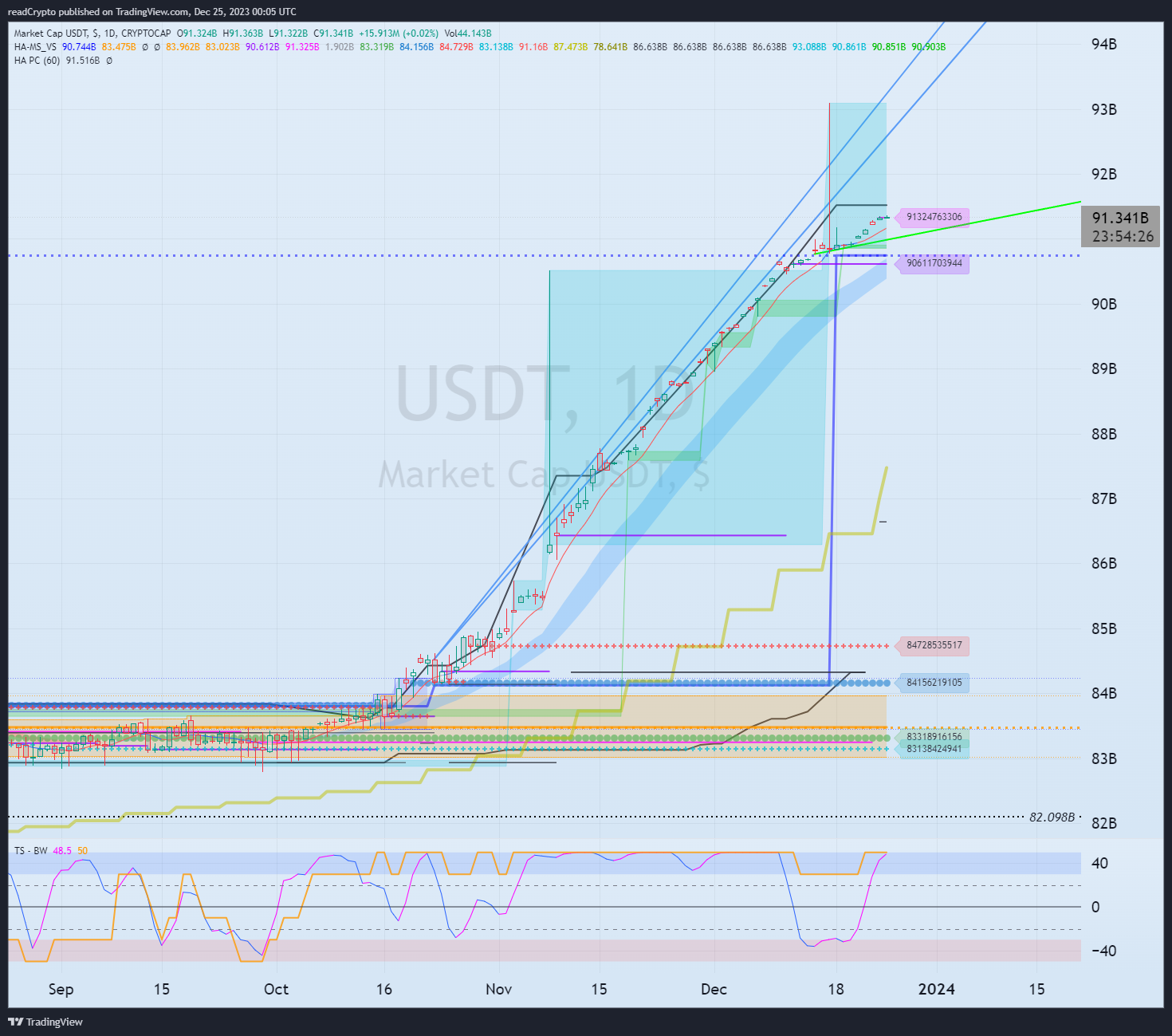Click the HA-MS_VS value 83.475B

click(119, 47)
